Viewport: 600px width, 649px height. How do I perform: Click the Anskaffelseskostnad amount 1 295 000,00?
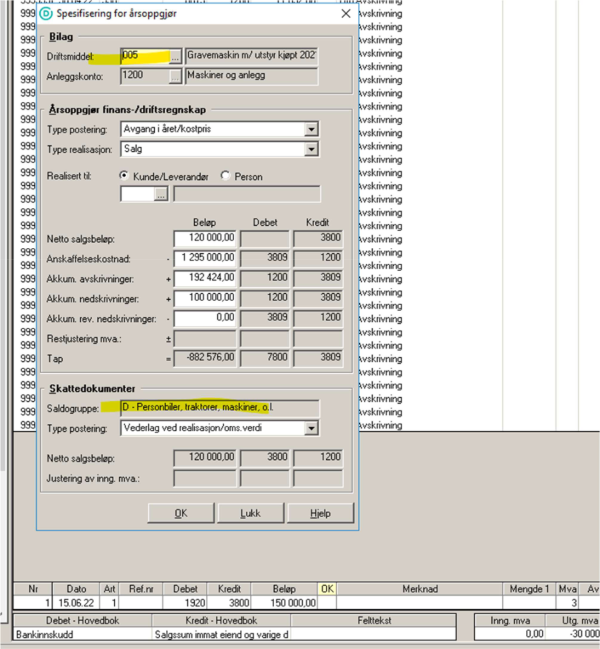[205, 259]
